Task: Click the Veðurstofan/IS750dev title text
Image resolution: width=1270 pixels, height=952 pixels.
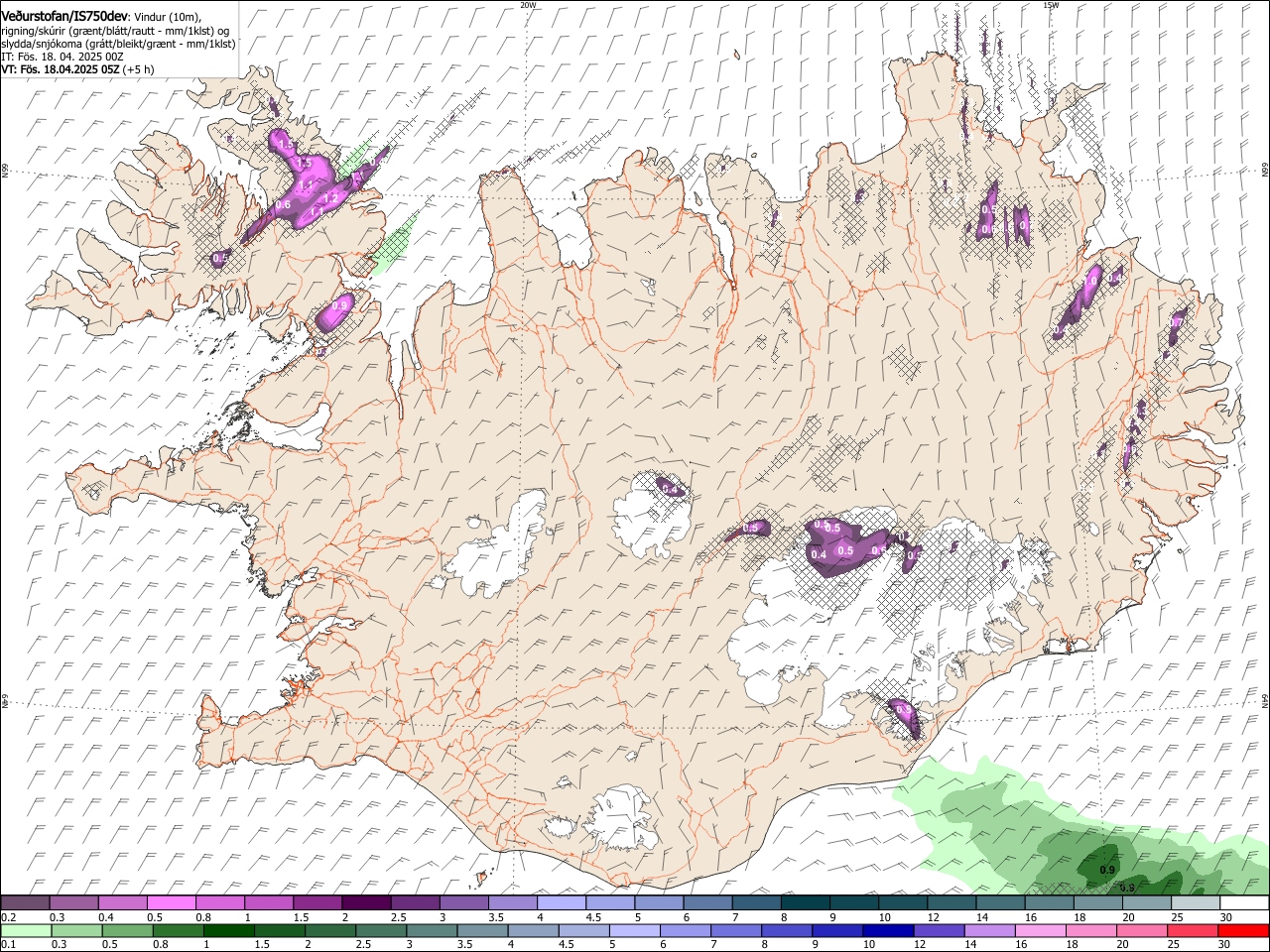Action: point(64,16)
